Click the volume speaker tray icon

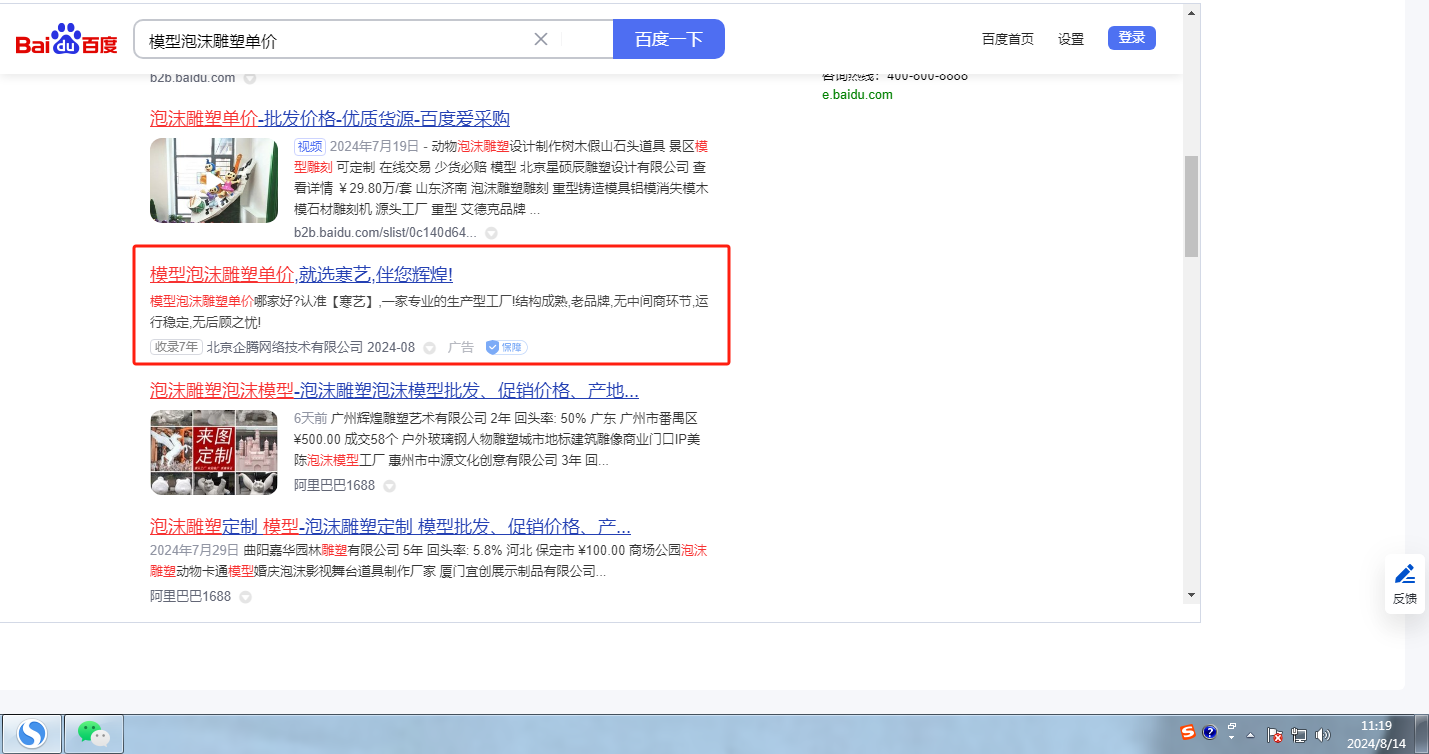[x=1323, y=735]
